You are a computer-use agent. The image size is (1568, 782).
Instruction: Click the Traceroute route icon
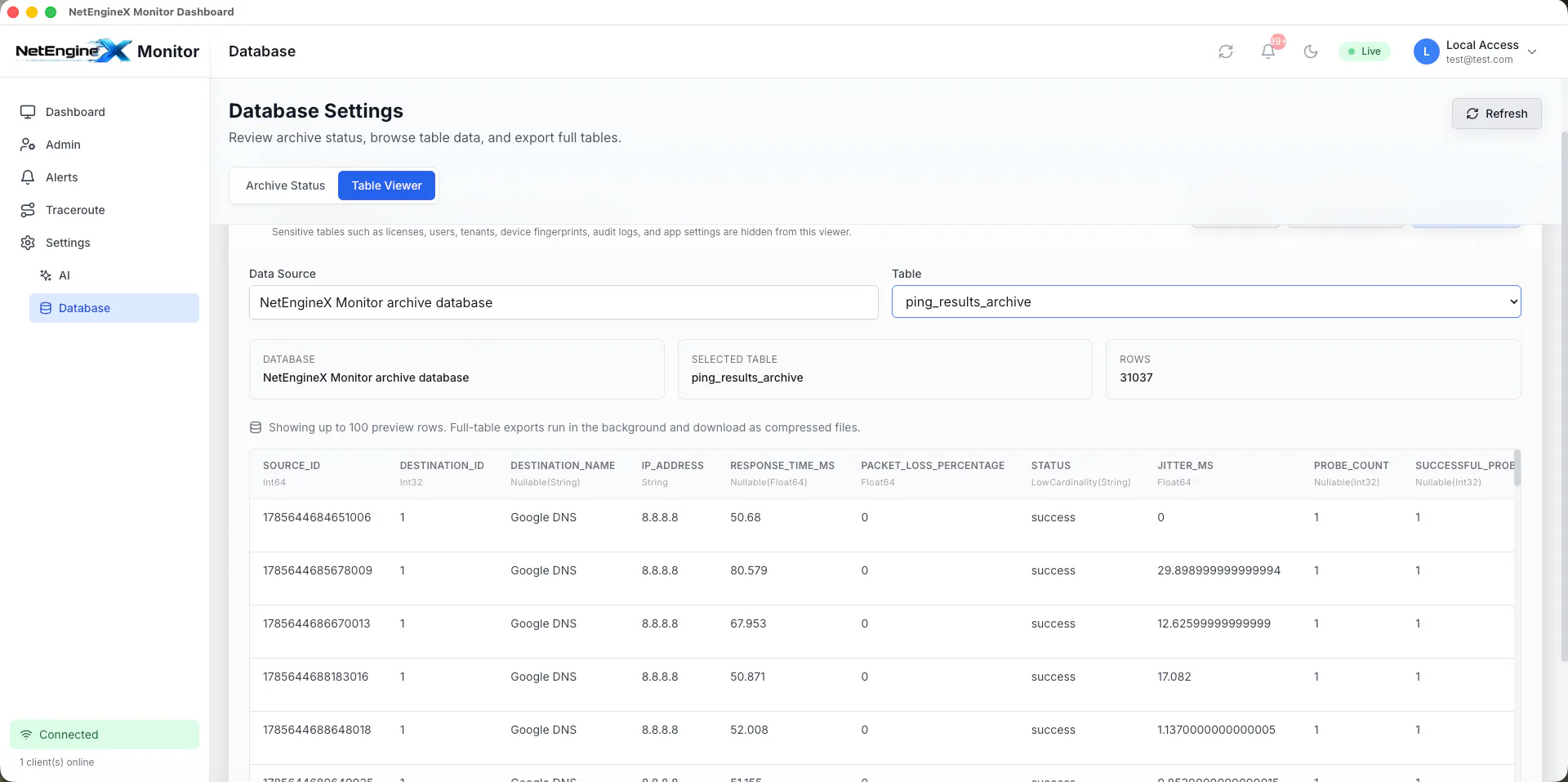[28, 210]
